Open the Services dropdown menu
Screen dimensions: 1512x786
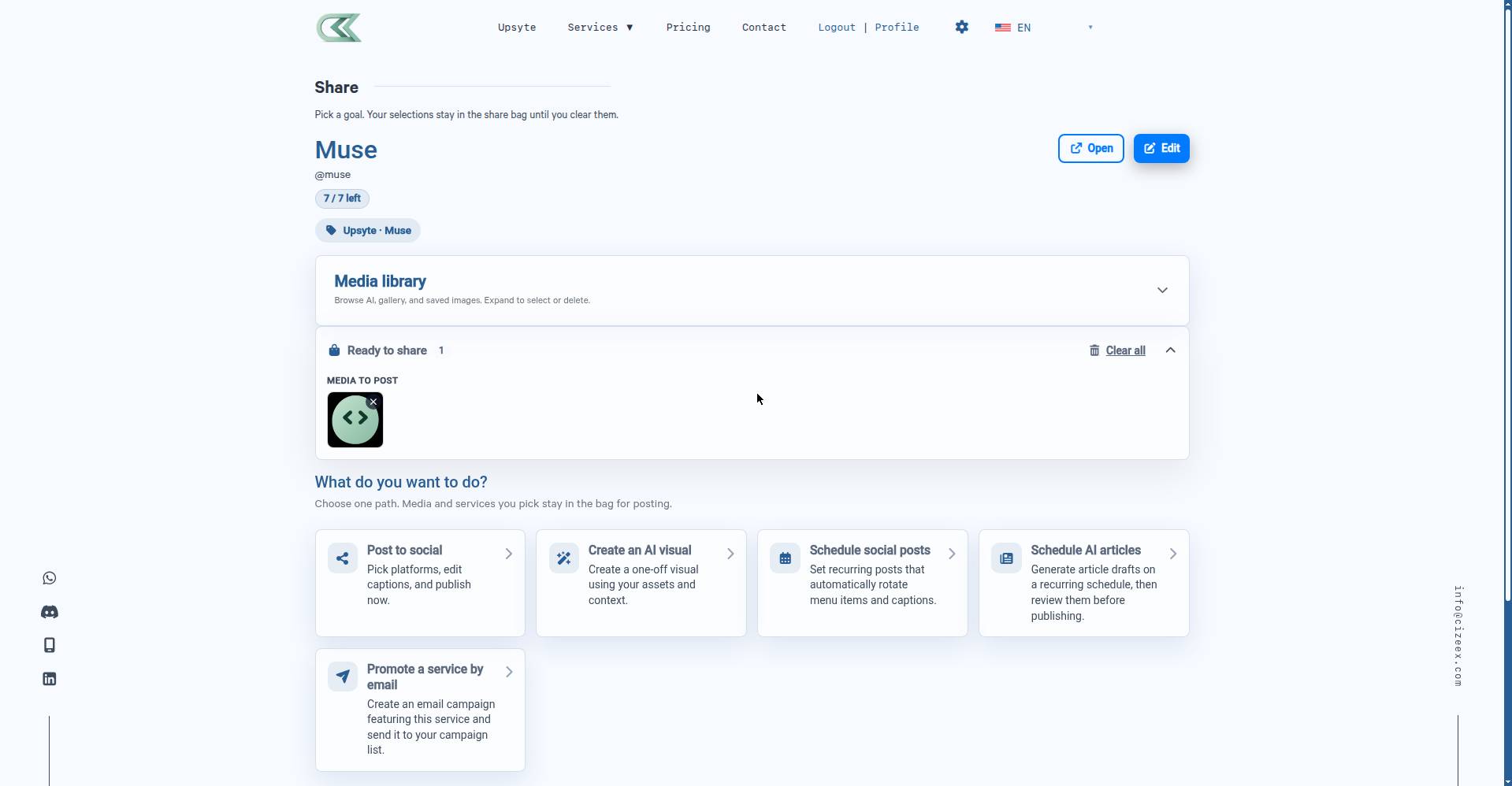click(600, 28)
